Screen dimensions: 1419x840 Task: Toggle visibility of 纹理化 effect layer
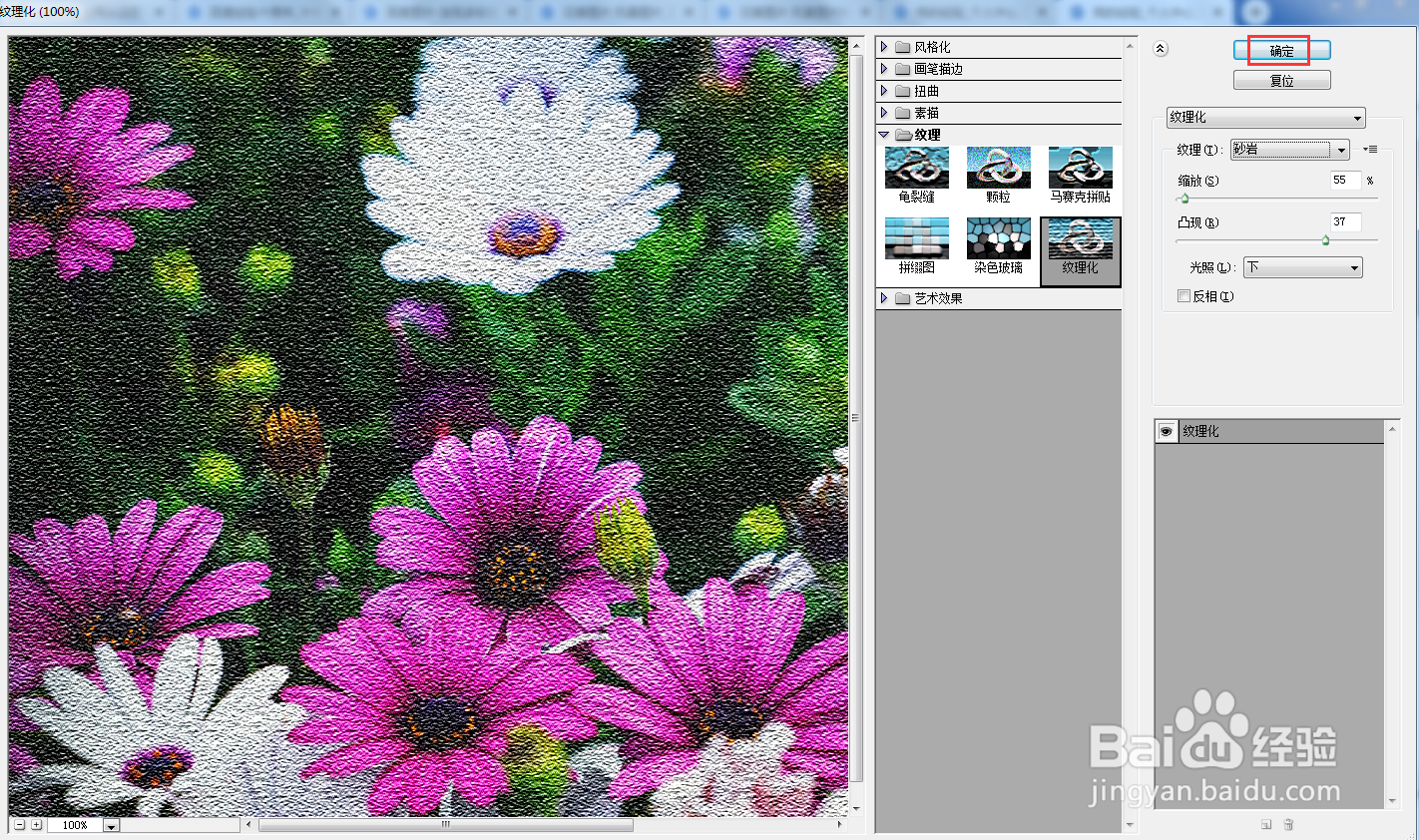[x=1166, y=431]
